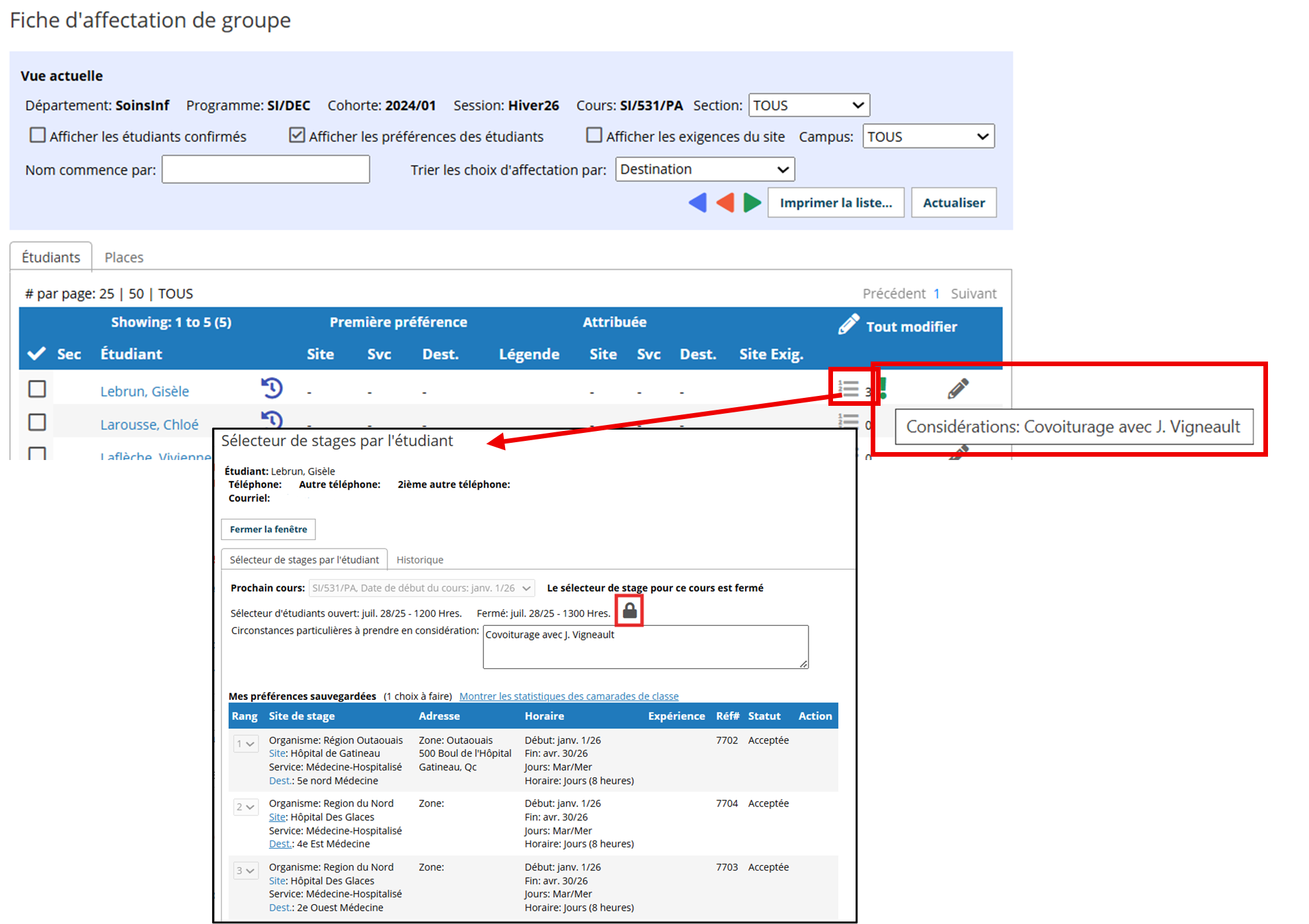Click Fermer la fenêtre button
The image size is (1309, 924).
tap(268, 529)
